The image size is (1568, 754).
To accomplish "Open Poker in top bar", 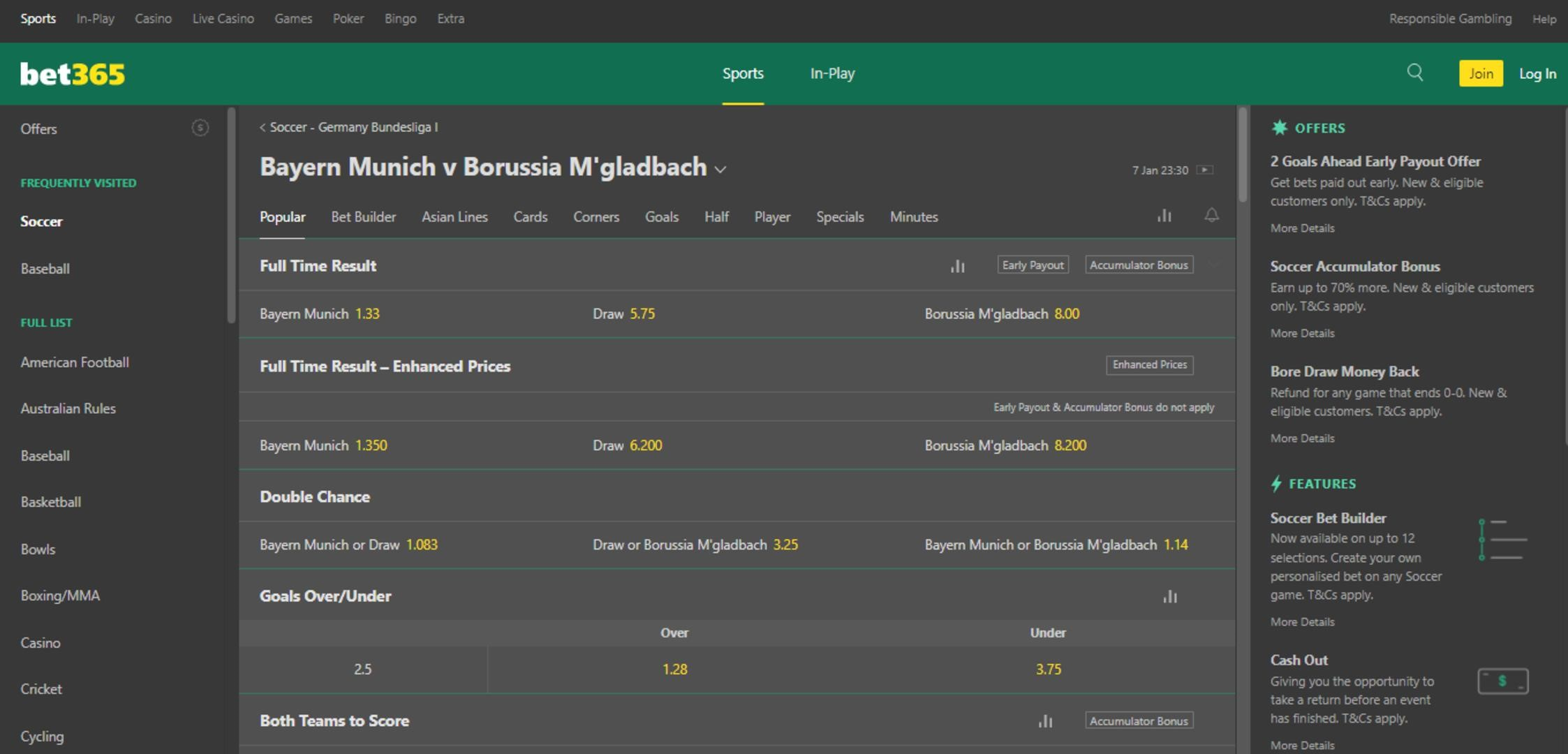I will click(x=348, y=19).
